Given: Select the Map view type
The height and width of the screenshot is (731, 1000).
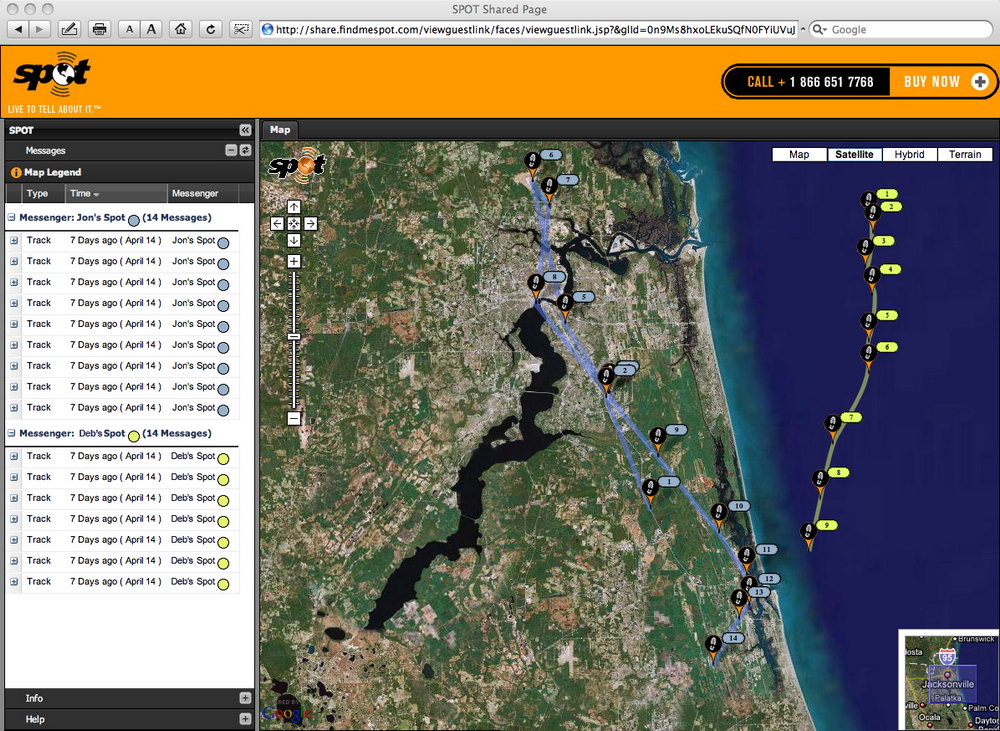Looking at the screenshot, I should click(799, 155).
